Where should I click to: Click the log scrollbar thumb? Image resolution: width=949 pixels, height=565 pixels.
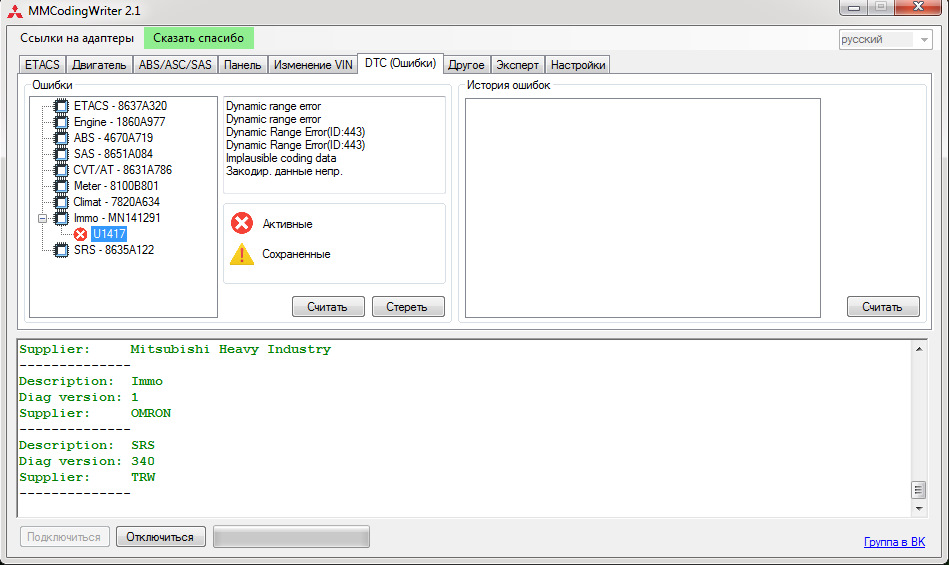point(919,489)
